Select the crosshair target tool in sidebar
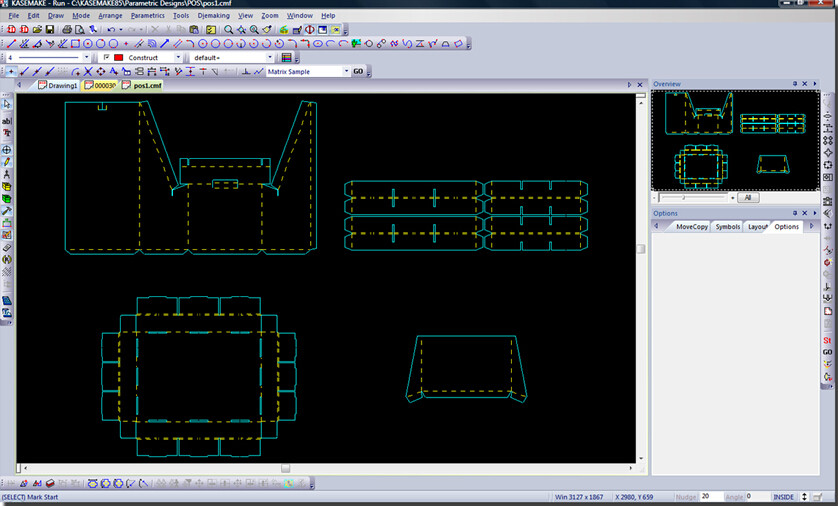The height and width of the screenshot is (506, 838). pyautogui.click(x=6, y=150)
